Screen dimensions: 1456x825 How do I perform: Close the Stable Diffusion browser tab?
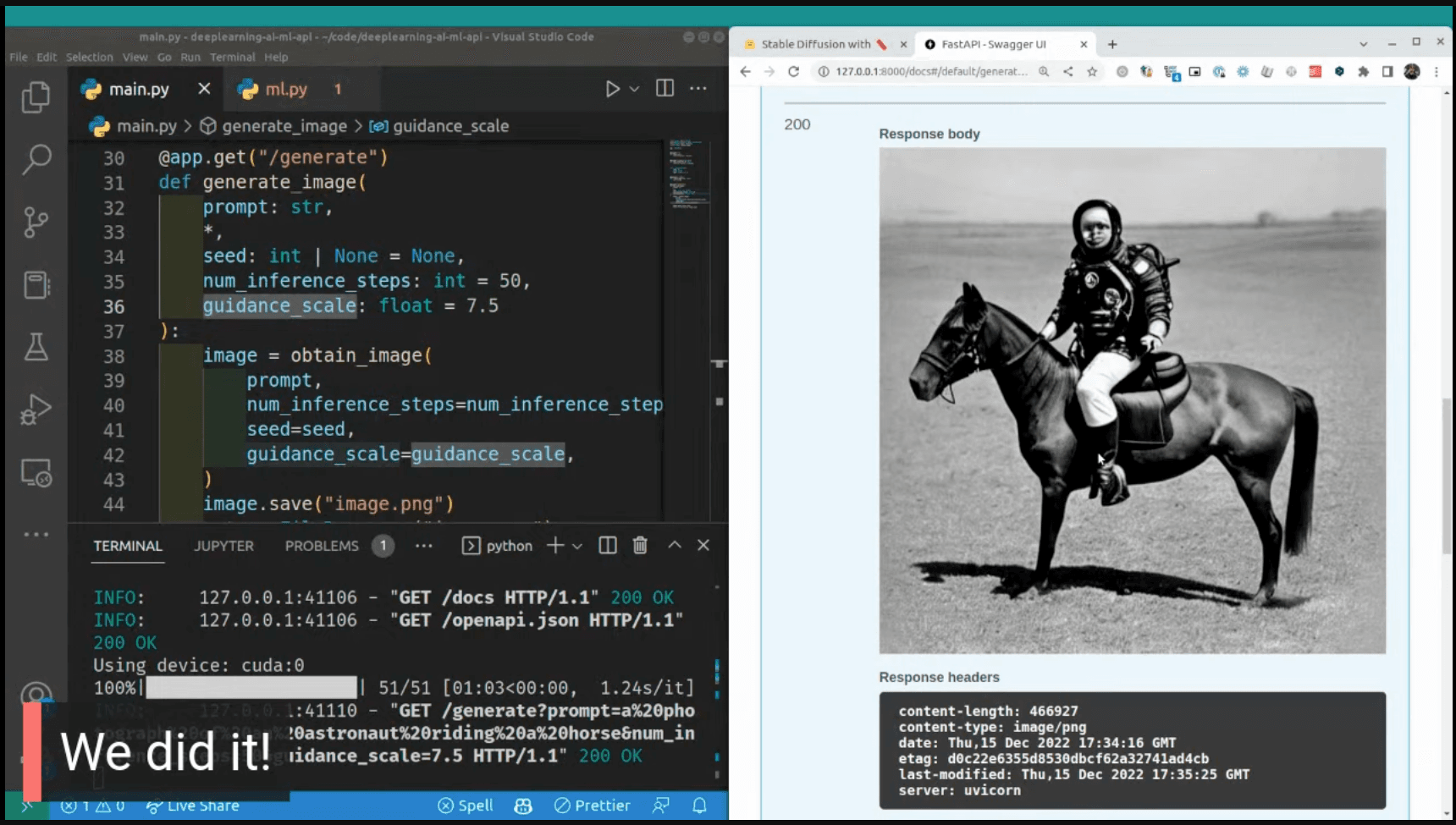click(x=903, y=44)
